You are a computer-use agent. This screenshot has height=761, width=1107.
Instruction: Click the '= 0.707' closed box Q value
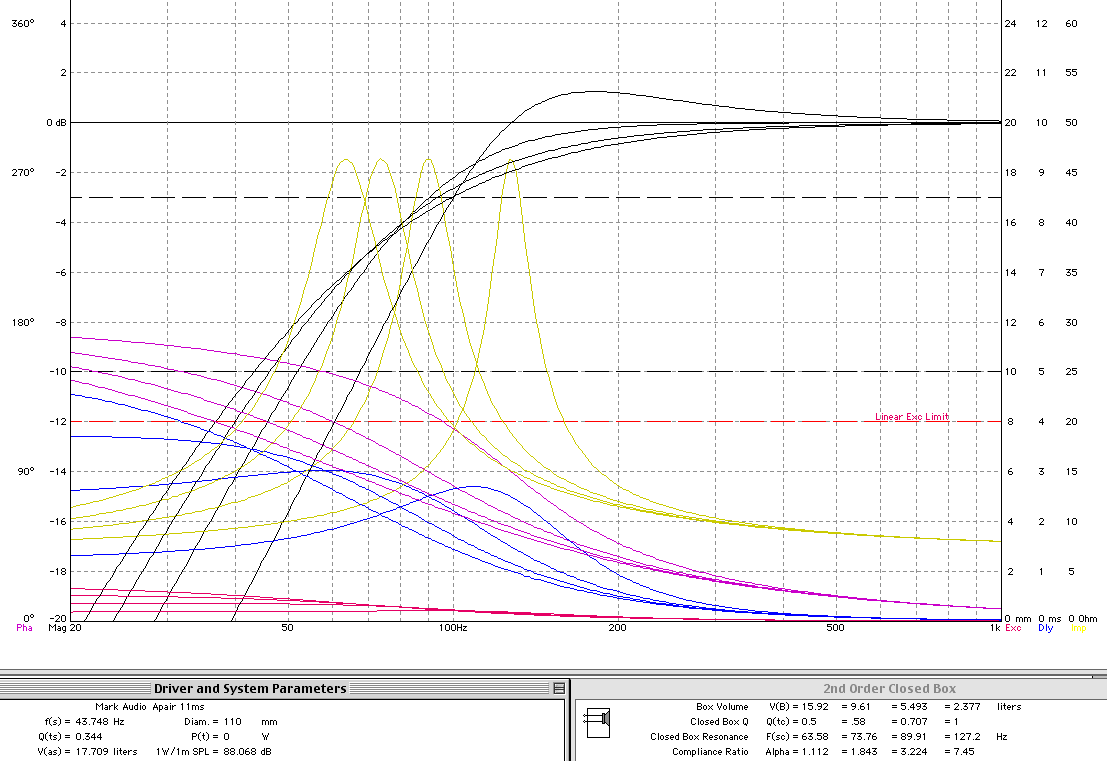coord(909,721)
